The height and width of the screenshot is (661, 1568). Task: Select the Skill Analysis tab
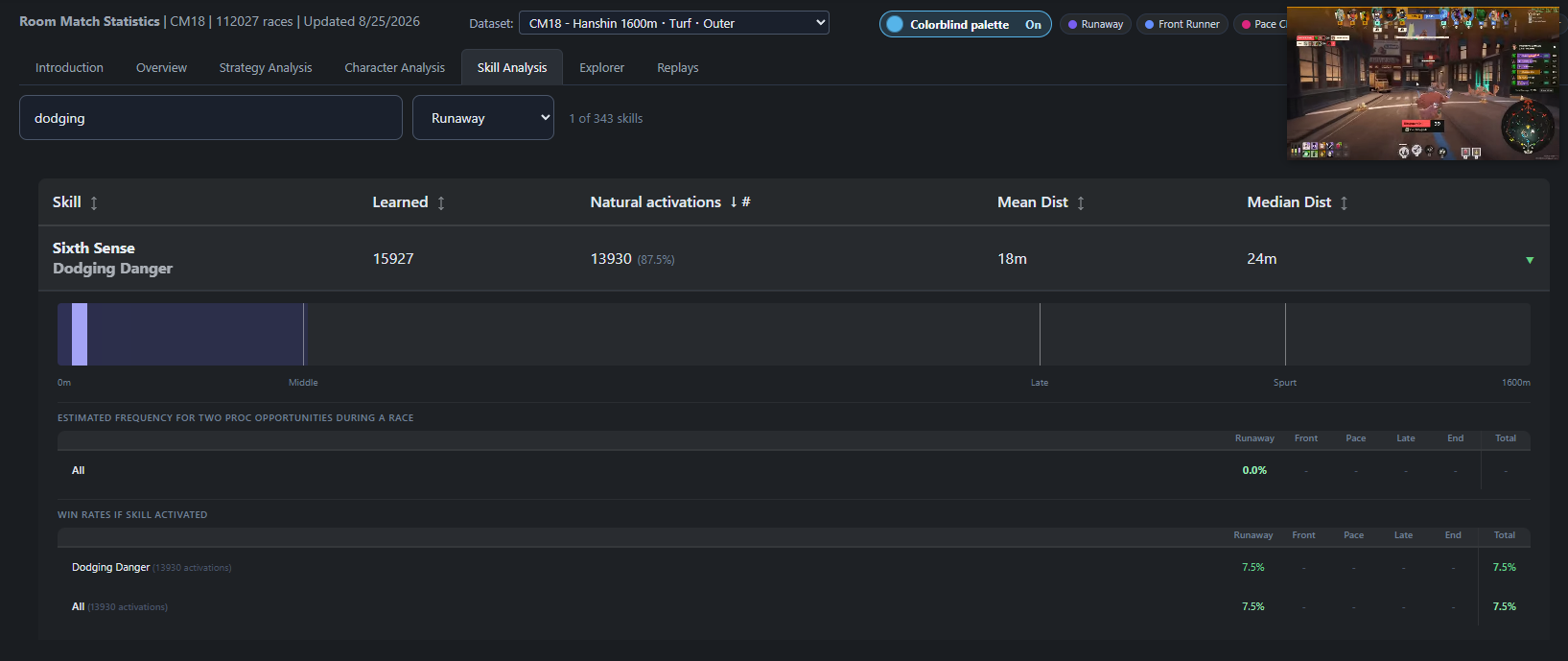coord(512,68)
